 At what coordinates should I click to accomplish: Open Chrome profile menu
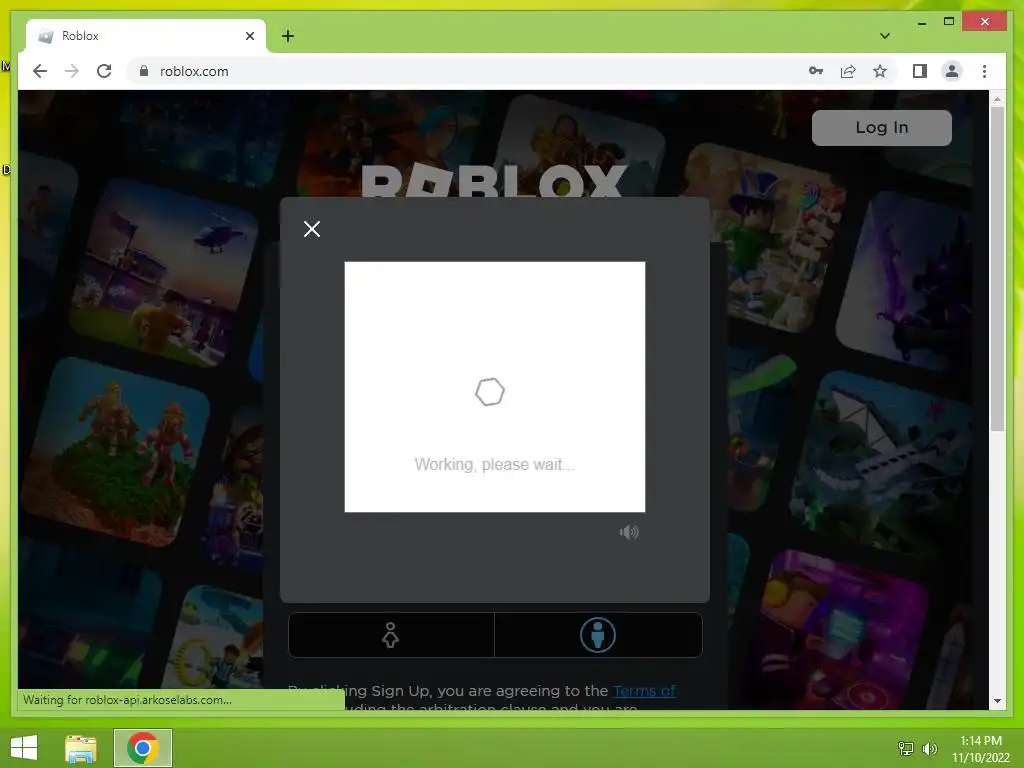[x=952, y=71]
